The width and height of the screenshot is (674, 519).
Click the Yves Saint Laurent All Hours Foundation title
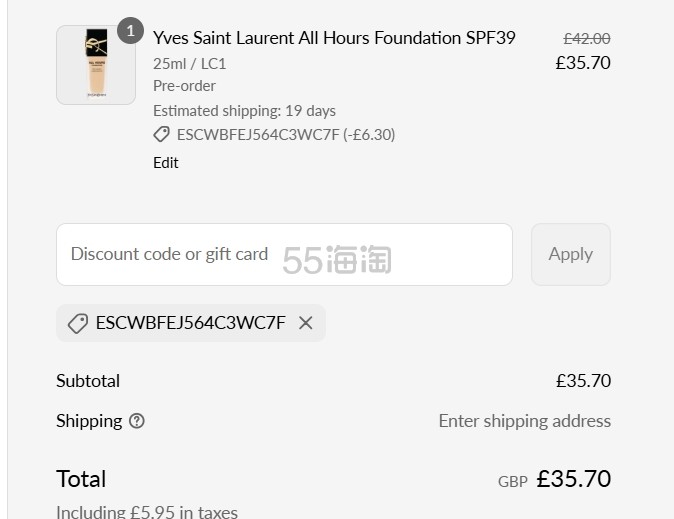click(x=334, y=38)
